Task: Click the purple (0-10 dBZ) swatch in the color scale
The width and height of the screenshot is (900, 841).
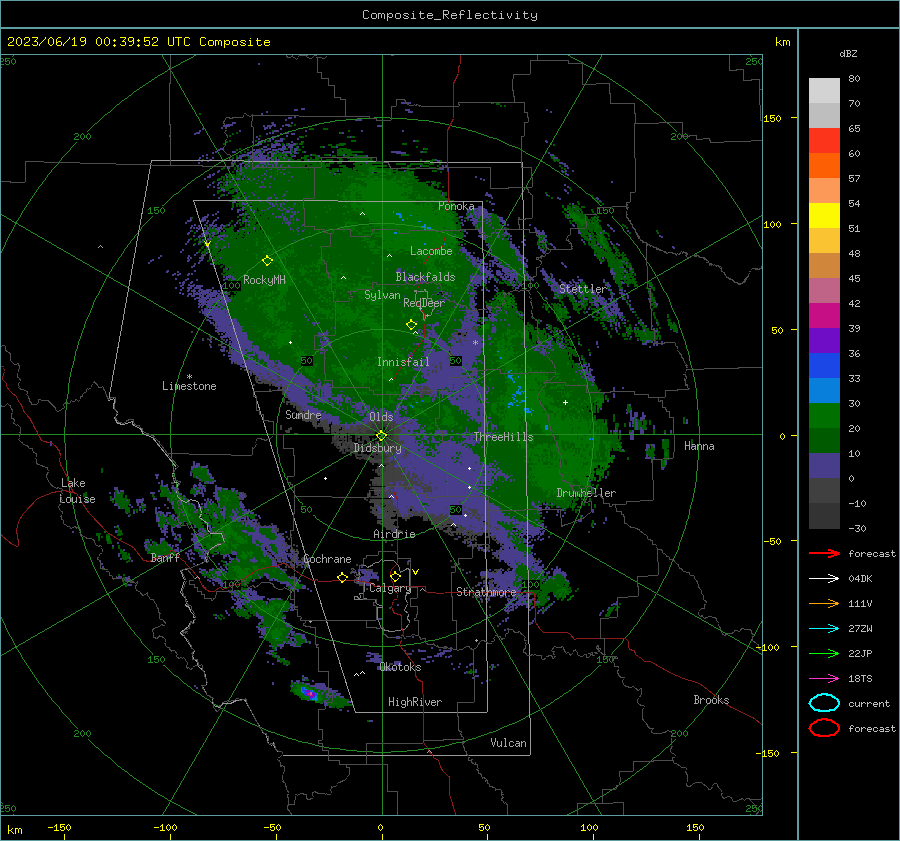Action: pos(824,466)
